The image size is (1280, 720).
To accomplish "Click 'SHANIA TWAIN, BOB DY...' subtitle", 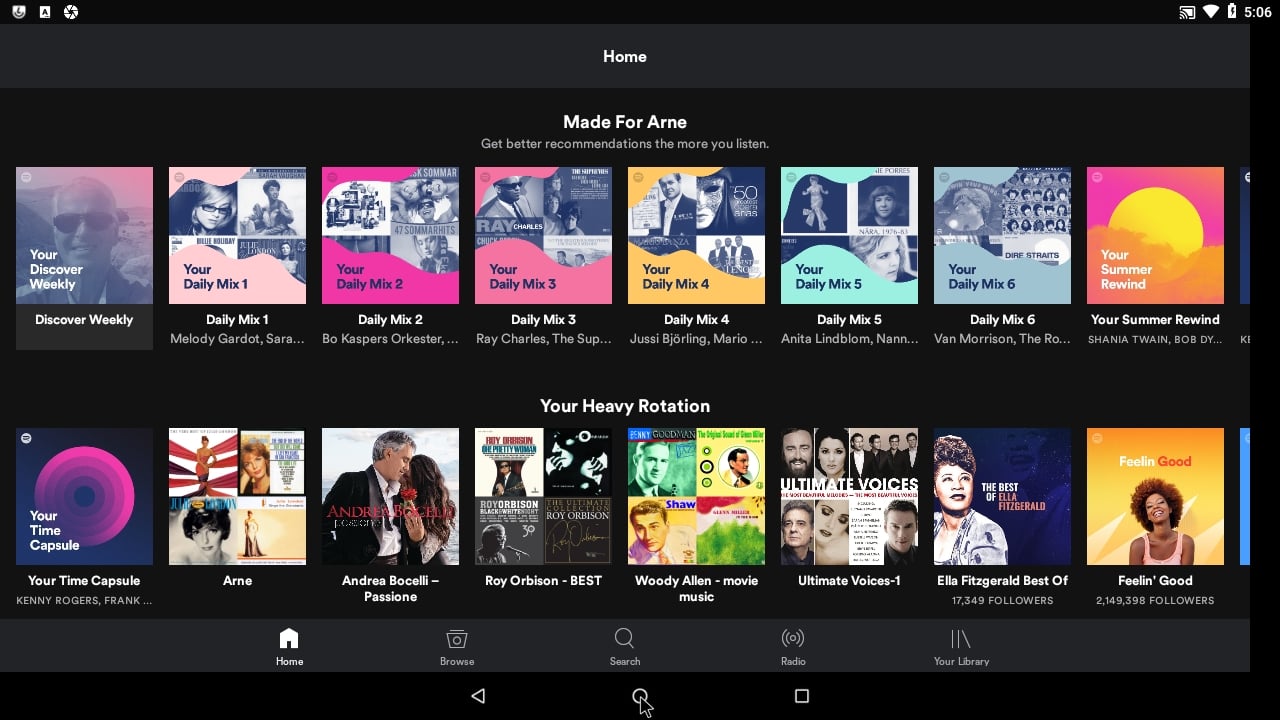I will pyautogui.click(x=1155, y=340).
